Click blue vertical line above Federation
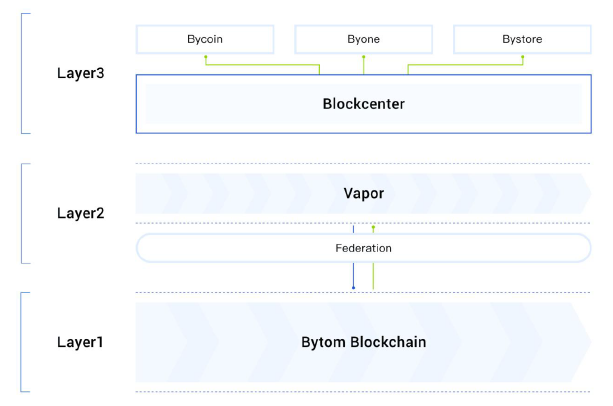 pyautogui.click(x=353, y=229)
